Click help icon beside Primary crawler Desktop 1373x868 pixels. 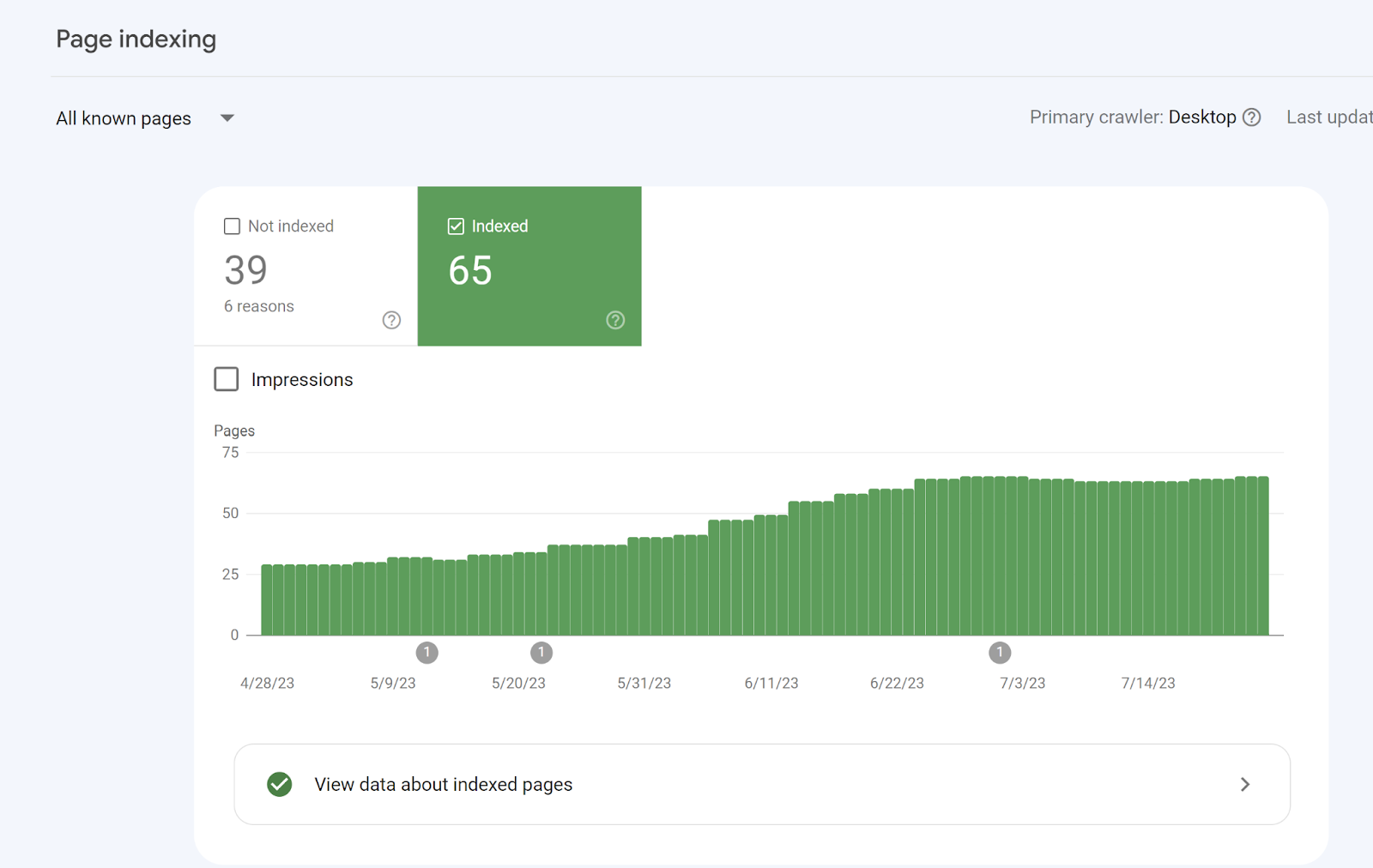pos(1252,118)
